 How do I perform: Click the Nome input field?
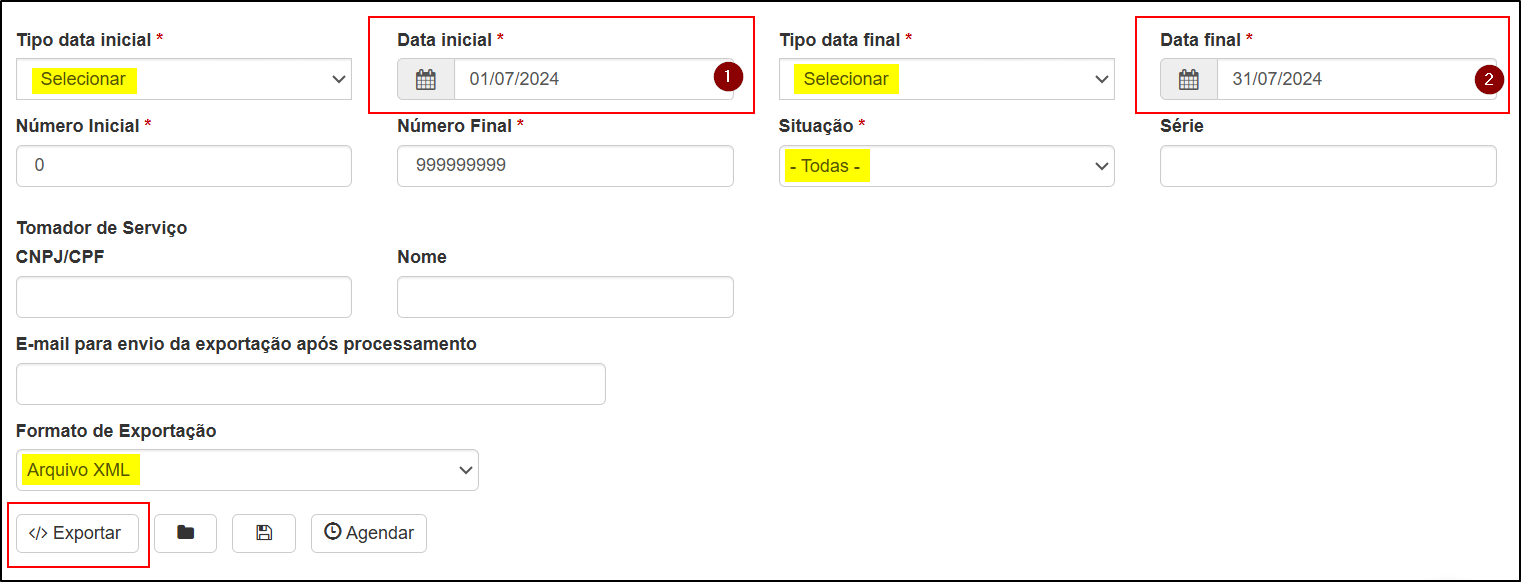click(565, 297)
